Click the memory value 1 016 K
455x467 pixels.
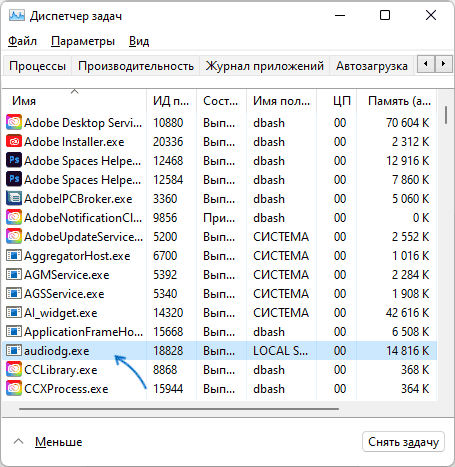click(410, 256)
